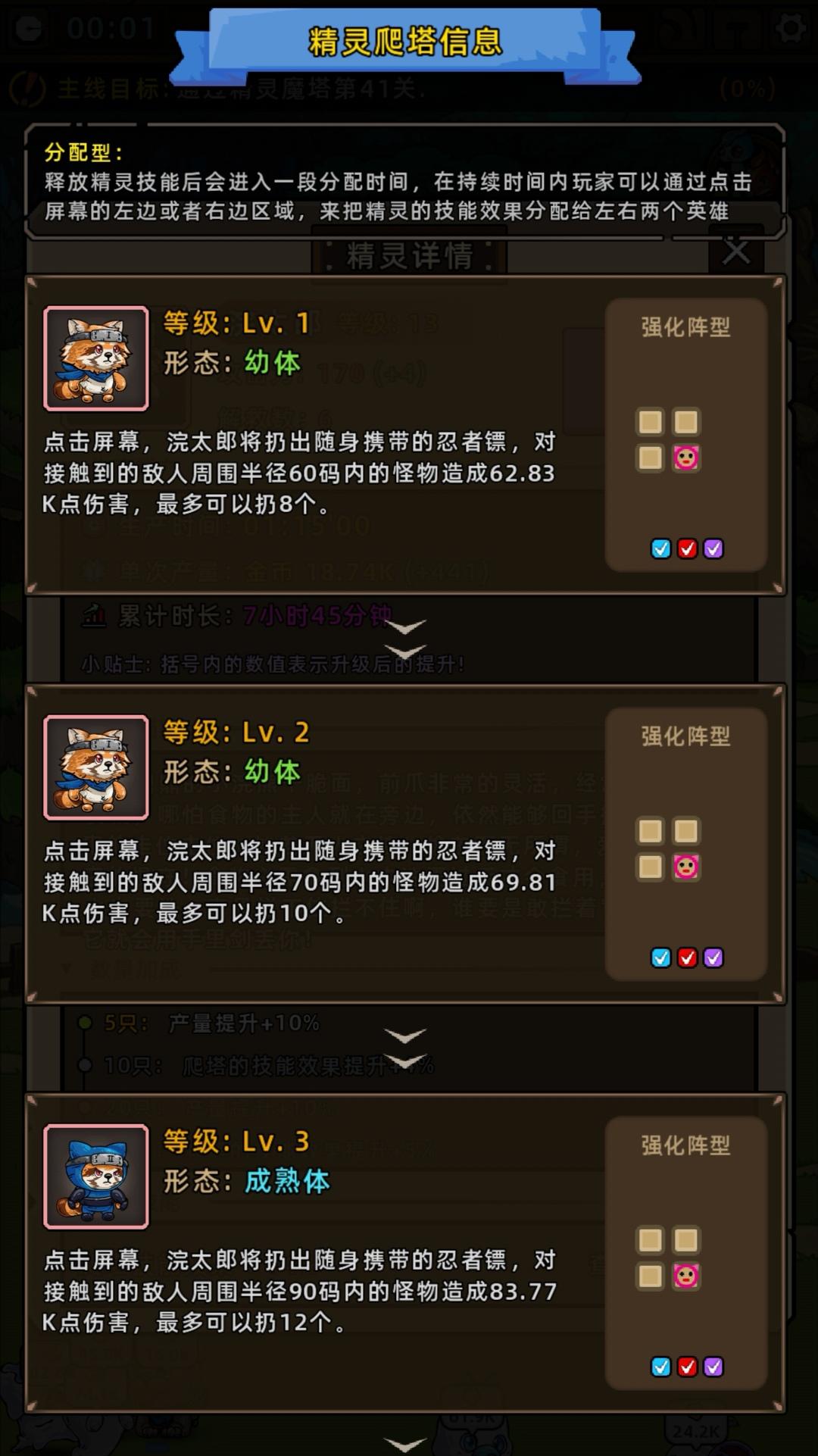Click the 精灵爬塔信息 title banner
Image resolution: width=818 pixels, height=1456 pixels.
[405, 42]
